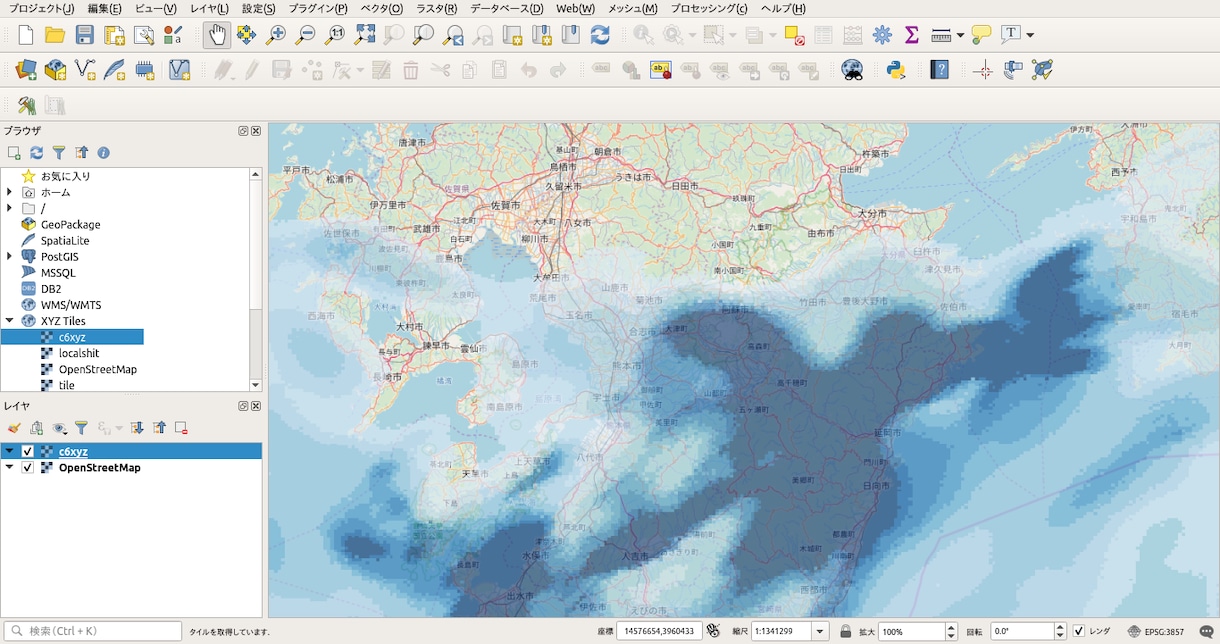Activate the Zoom In tool
This screenshot has height=644, width=1220.
[275, 35]
